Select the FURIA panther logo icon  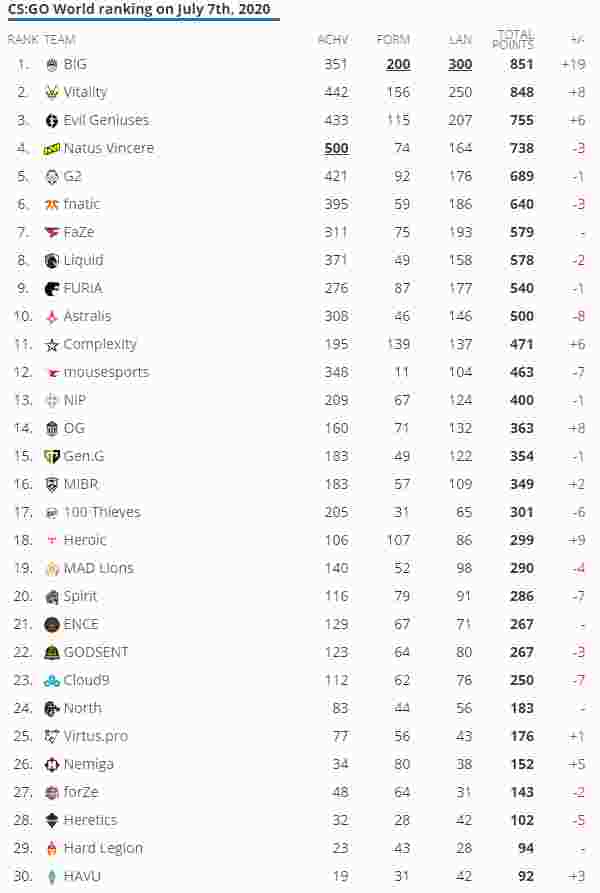(52, 289)
